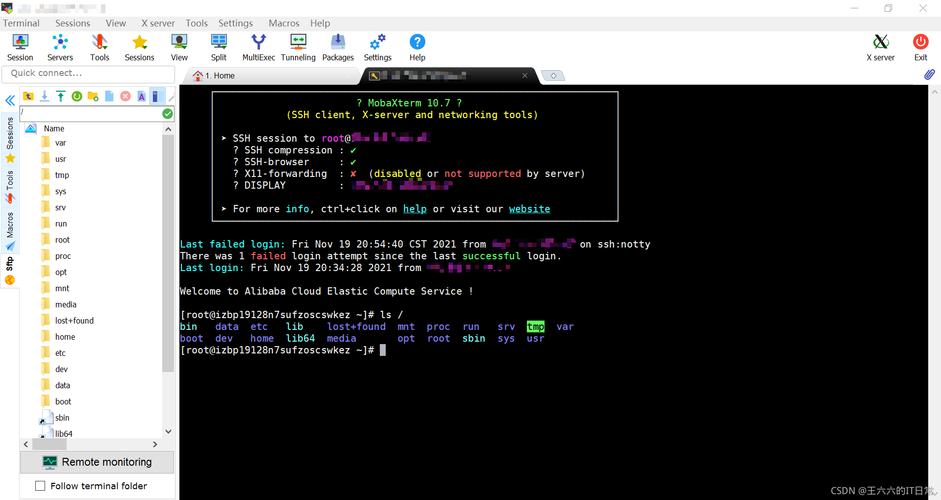Viewport: 941px width, 500px height.
Task: Select the Sessions vertical sidebar tab
Action: tap(10, 139)
